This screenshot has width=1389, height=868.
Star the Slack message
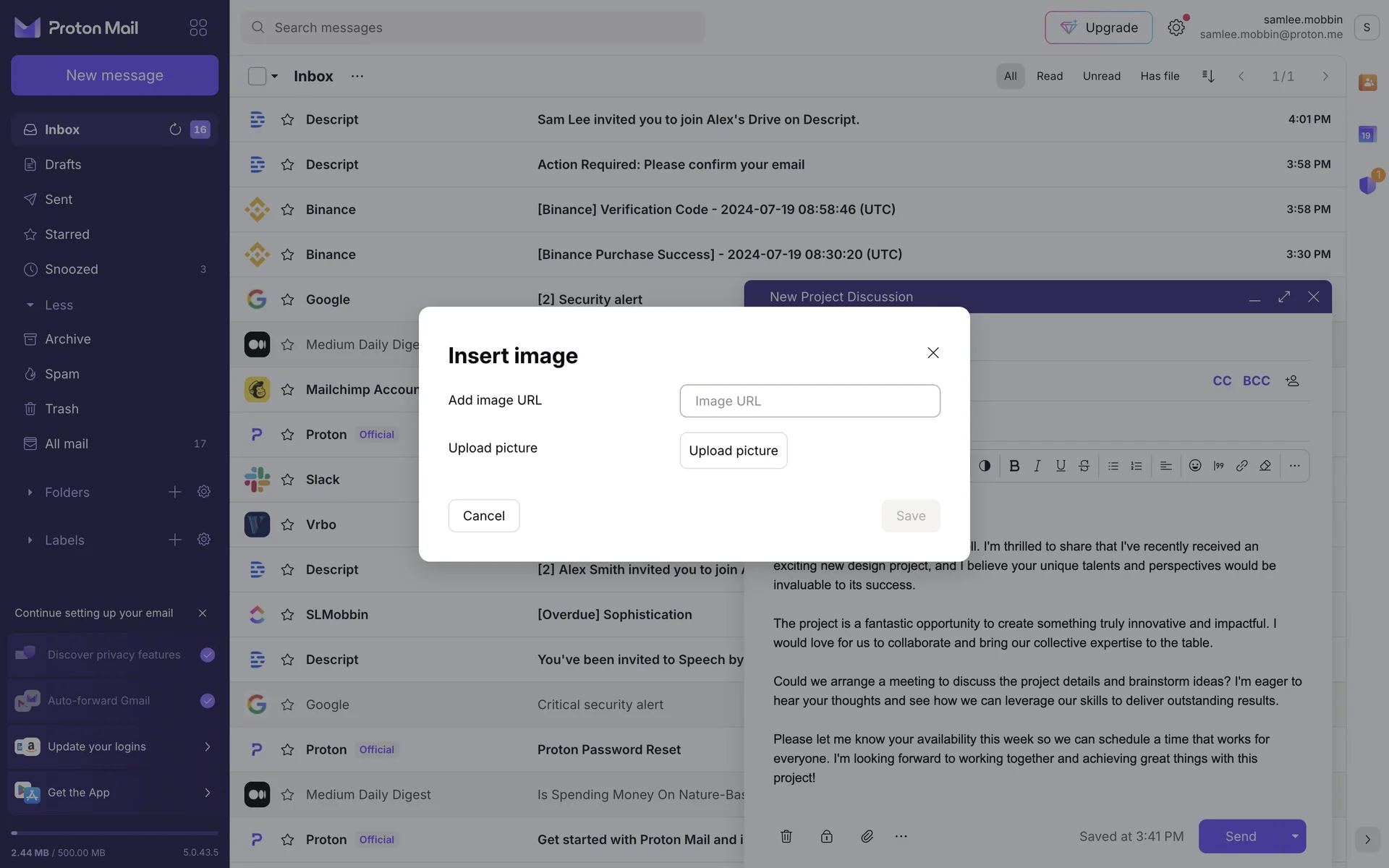(x=287, y=480)
